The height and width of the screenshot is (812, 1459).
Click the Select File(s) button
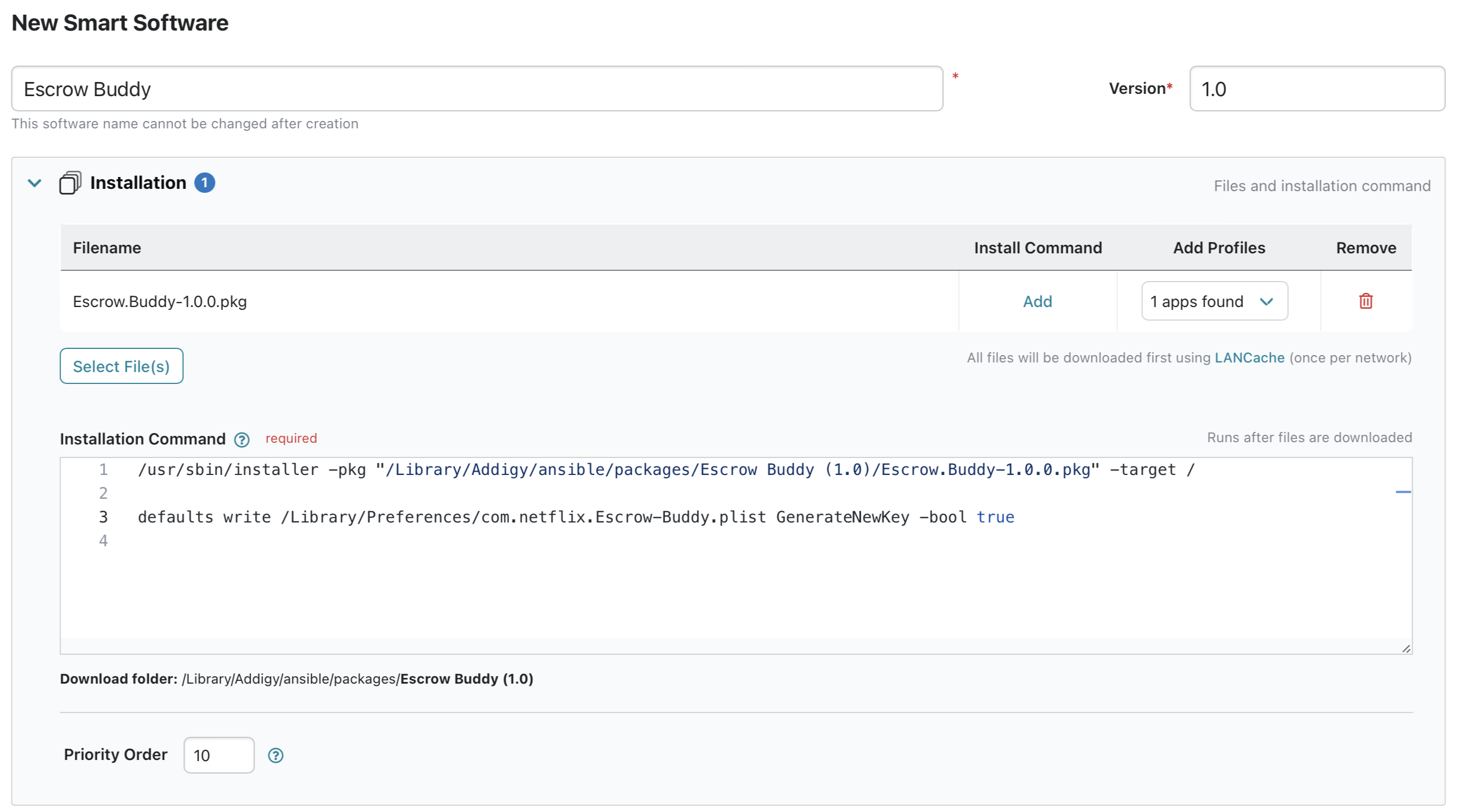pos(121,366)
